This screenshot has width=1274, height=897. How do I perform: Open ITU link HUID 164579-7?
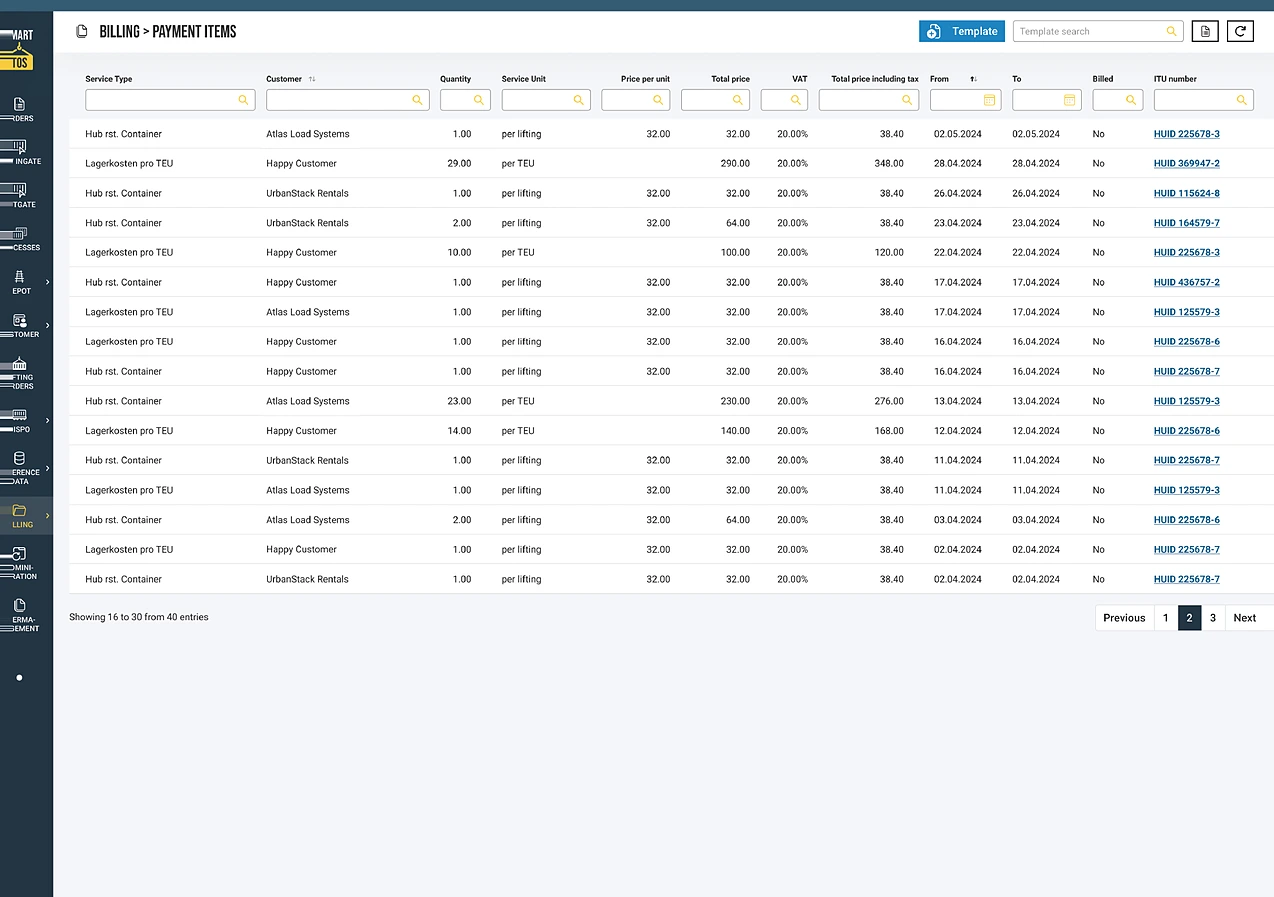click(x=1186, y=224)
